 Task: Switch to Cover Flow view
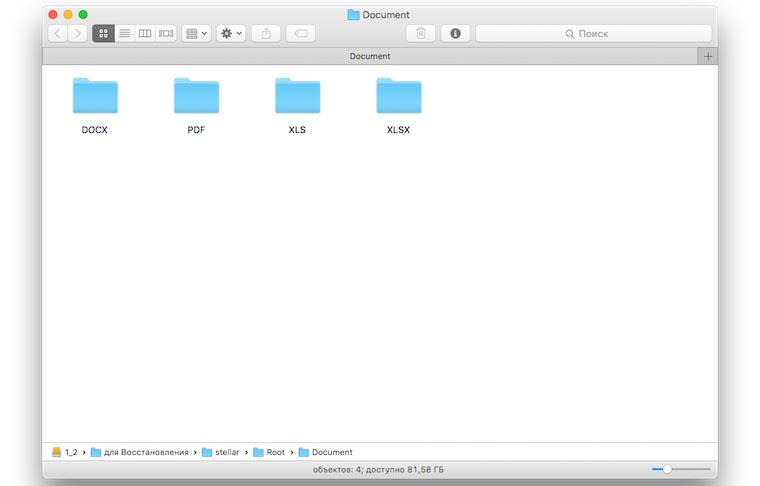pos(166,33)
